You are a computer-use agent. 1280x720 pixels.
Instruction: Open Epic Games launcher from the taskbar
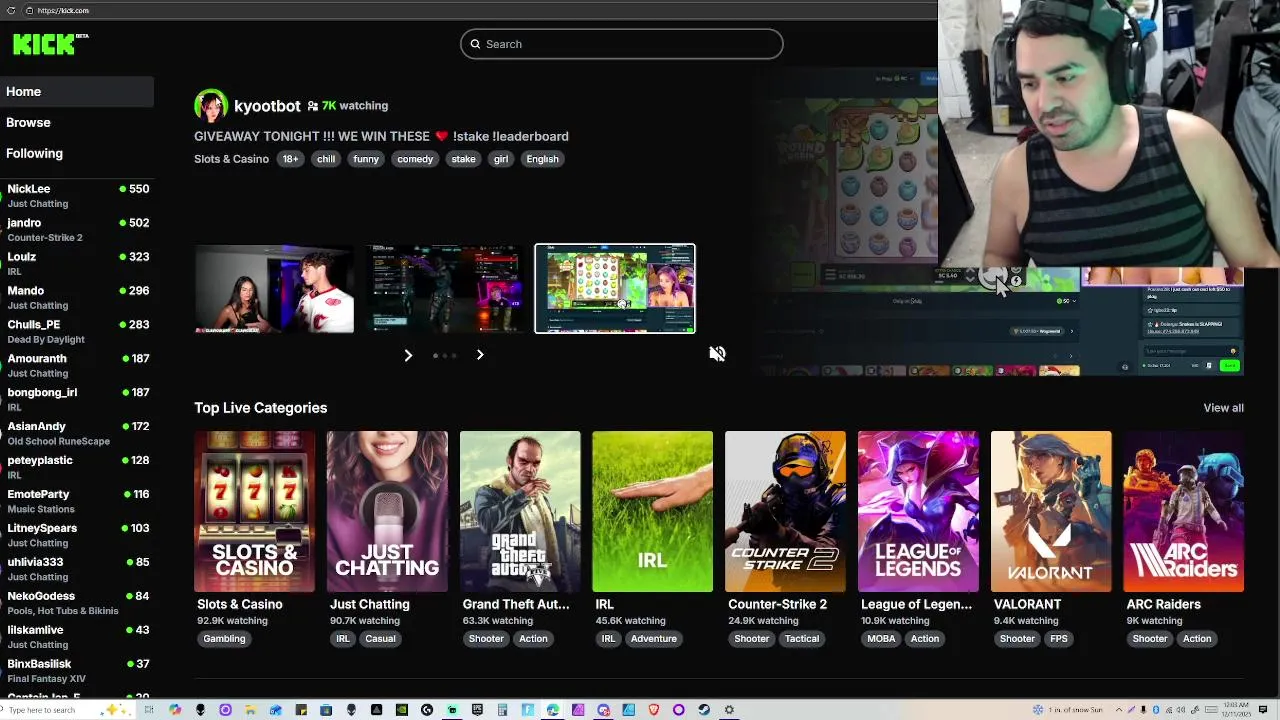(x=477, y=710)
